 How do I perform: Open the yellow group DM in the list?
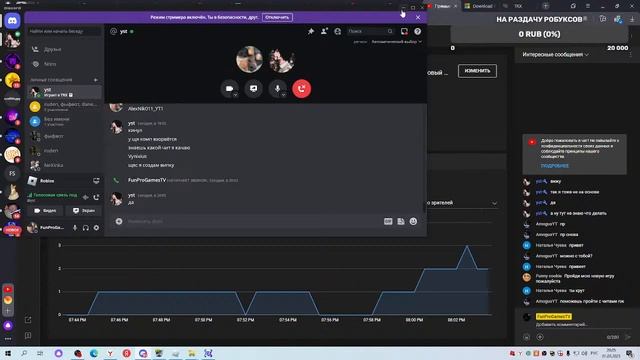coord(64,107)
